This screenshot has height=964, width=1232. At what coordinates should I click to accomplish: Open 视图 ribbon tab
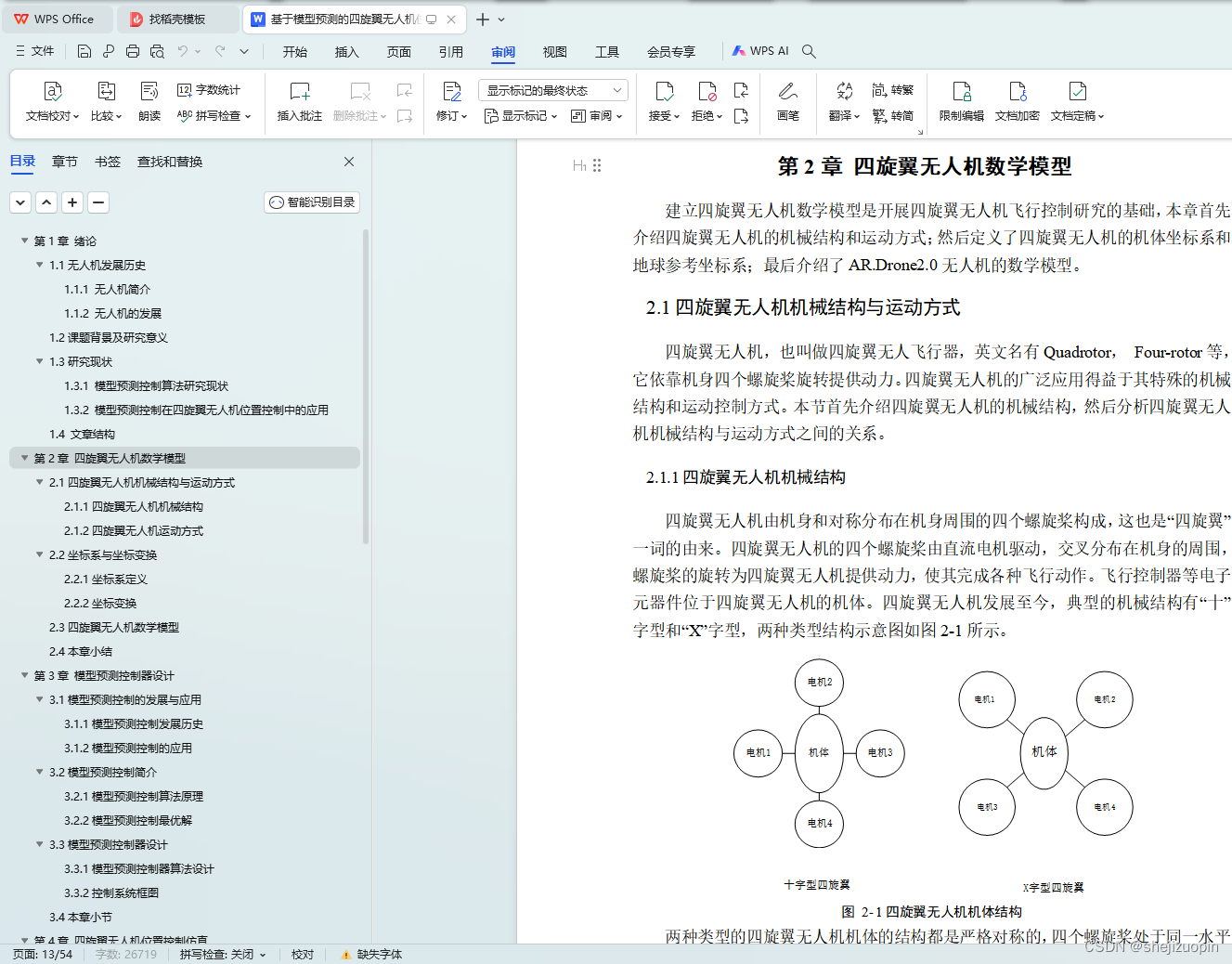pyautogui.click(x=555, y=52)
